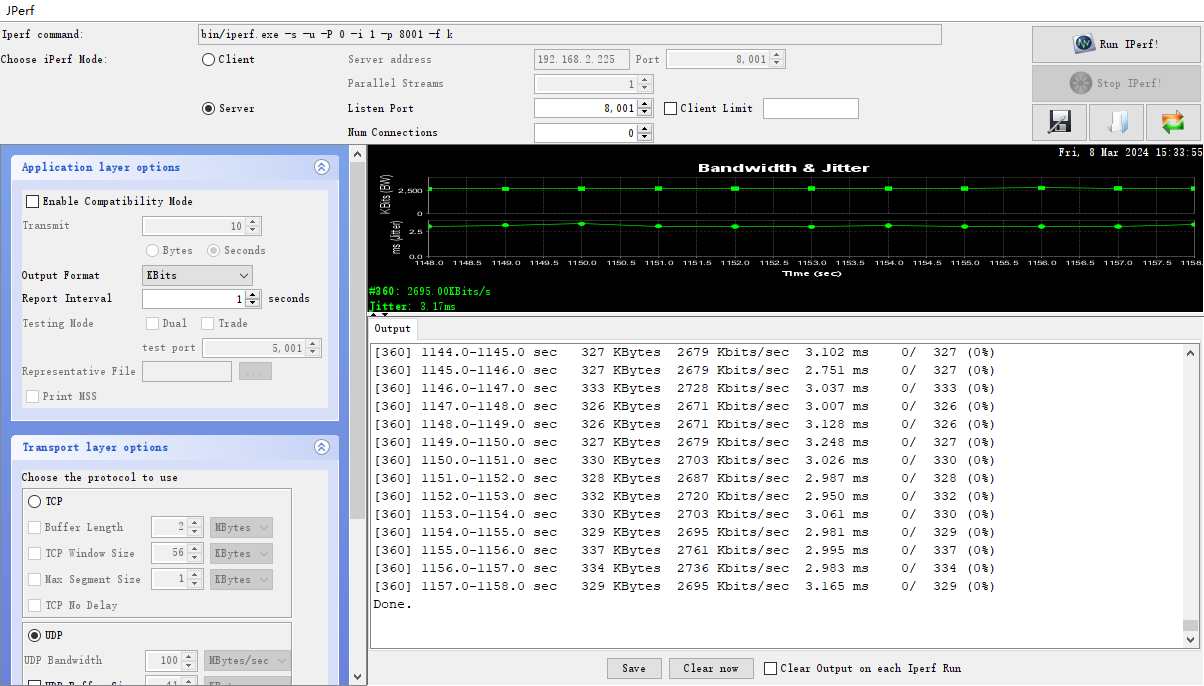
Task: Click the graph date and time stamp
Action: 1130,152
